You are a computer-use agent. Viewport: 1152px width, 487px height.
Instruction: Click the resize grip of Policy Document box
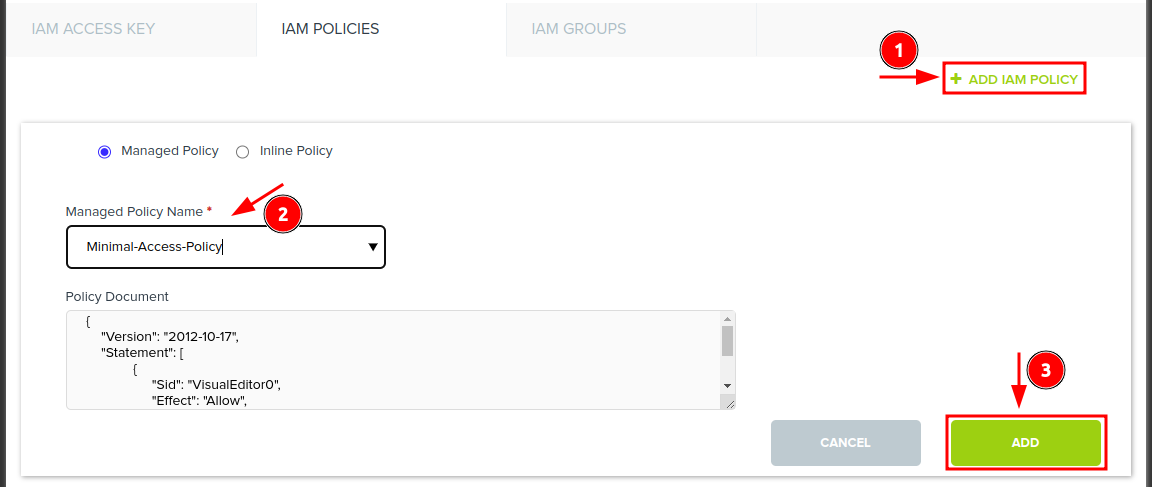point(729,402)
